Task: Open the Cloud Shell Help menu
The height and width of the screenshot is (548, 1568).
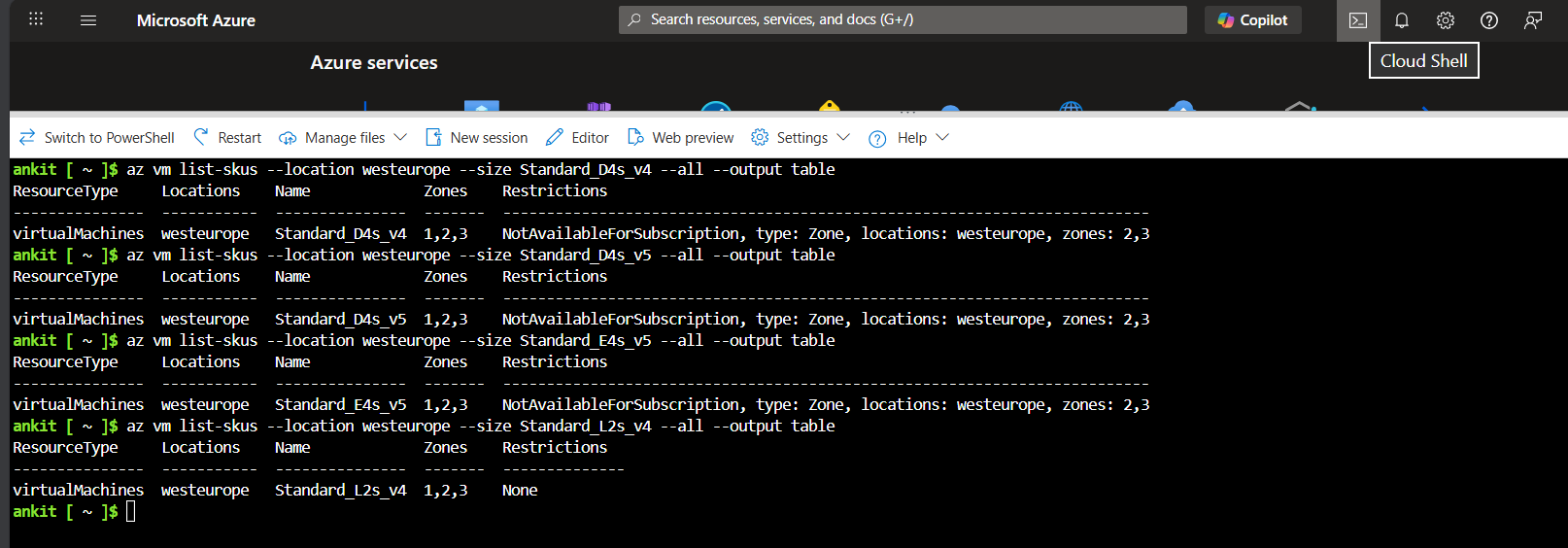Action: (x=908, y=138)
